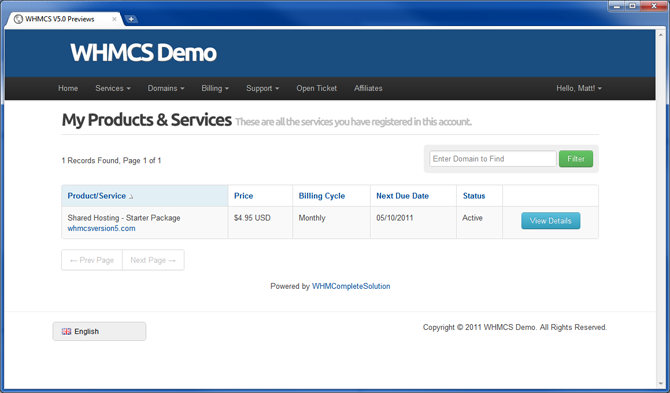670x393 pixels.
Task: Sort table by Next Due Date
Action: (402, 196)
